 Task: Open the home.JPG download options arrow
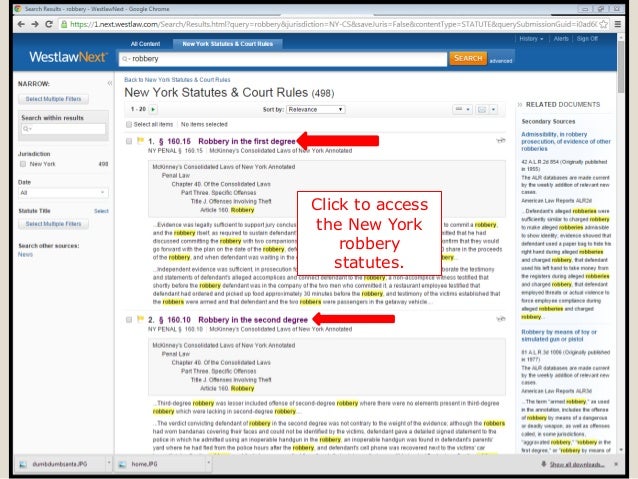208,464
